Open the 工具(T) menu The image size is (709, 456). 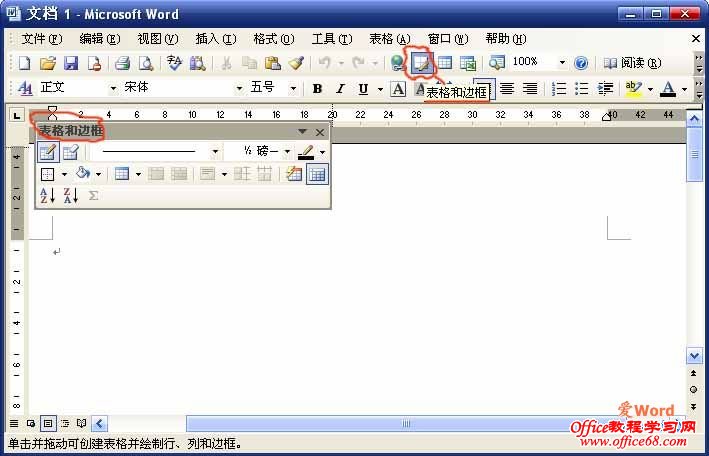331,39
